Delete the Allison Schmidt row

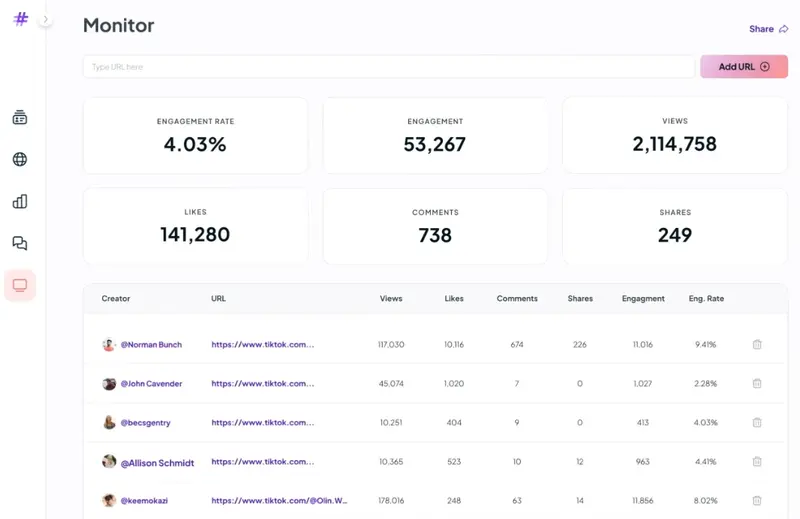757,462
